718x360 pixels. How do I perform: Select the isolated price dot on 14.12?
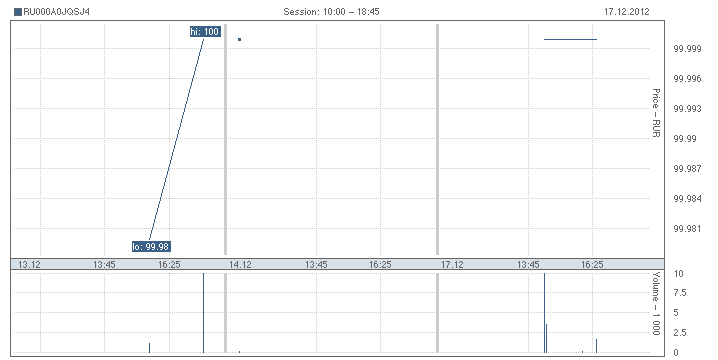click(239, 39)
